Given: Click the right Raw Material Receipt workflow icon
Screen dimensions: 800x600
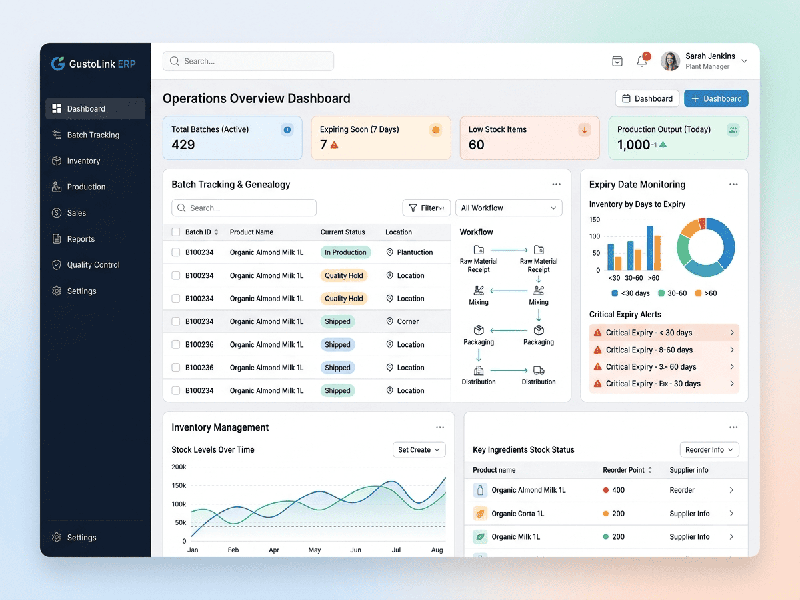Looking at the screenshot, I should tap(539, 249).
